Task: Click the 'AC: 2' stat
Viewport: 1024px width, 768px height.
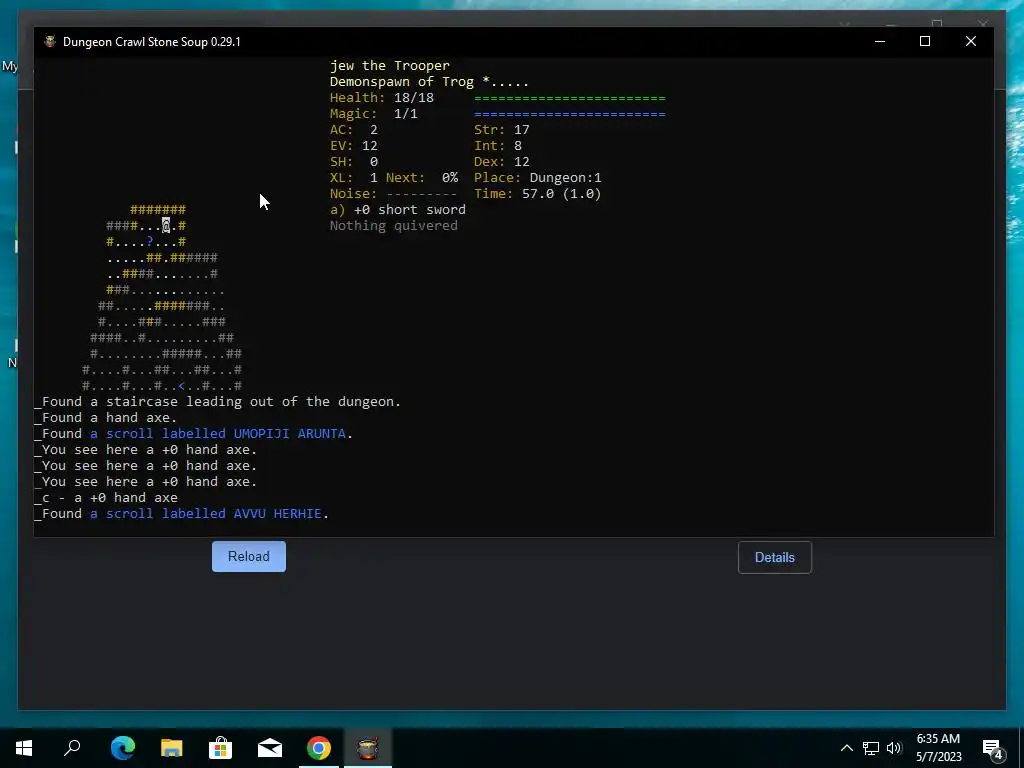Action: point(354,129)
